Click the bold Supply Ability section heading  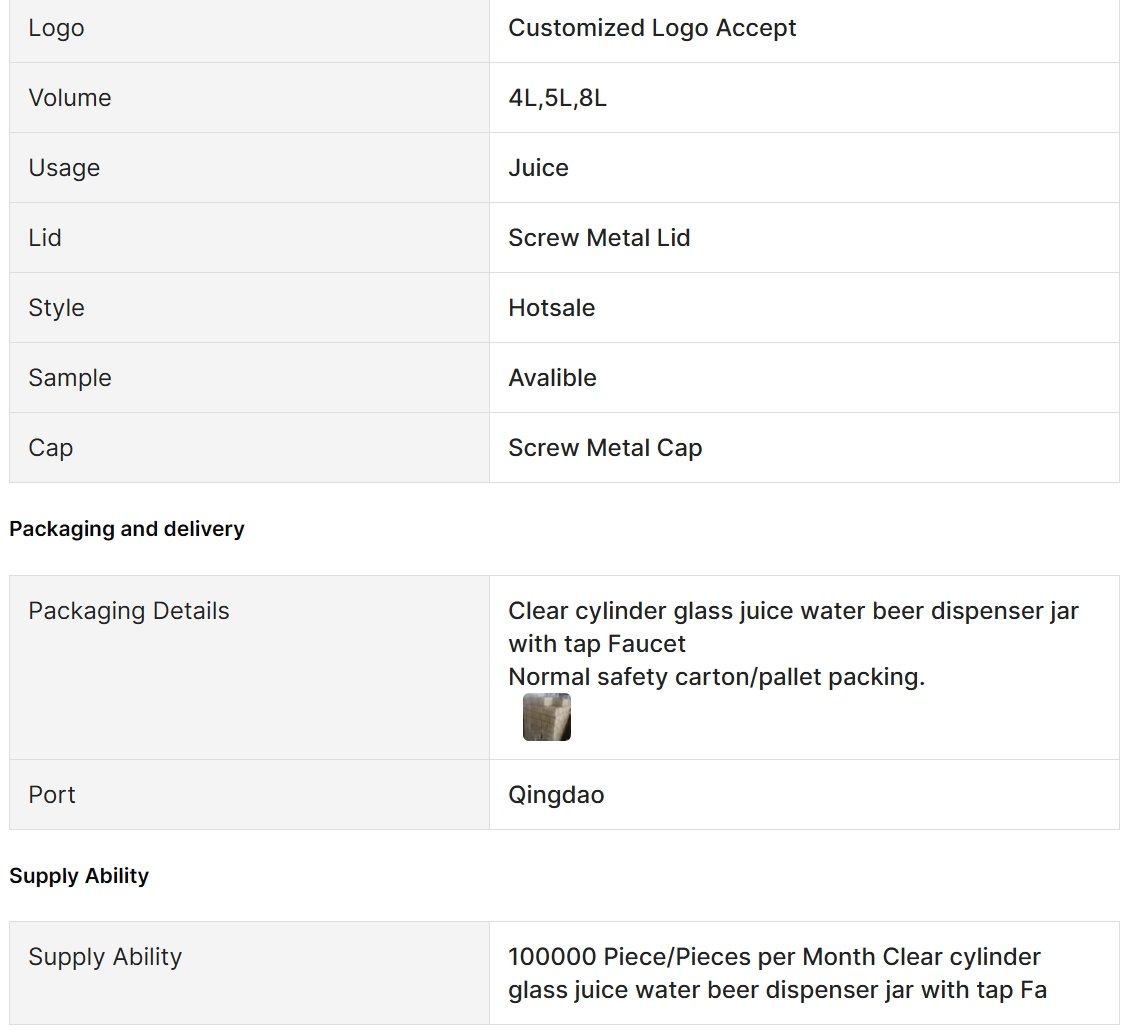[79, 876]
